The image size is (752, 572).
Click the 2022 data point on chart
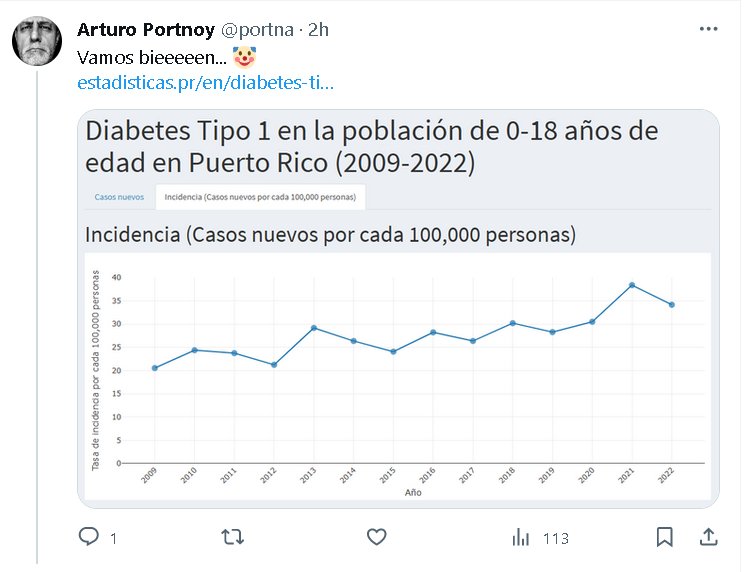[672, 305]
